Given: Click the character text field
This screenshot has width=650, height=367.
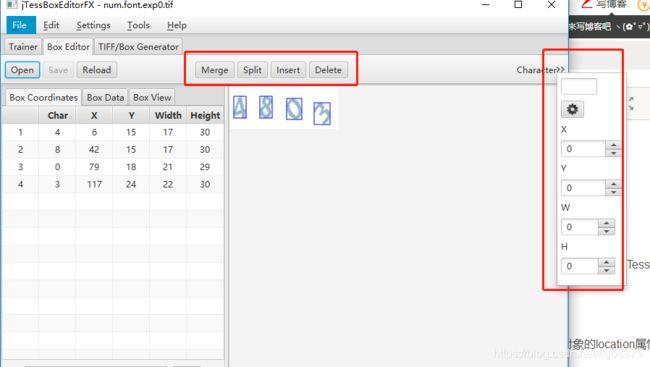Looking at the screenshot, I should pyautogui.click(x=579, y=87).
